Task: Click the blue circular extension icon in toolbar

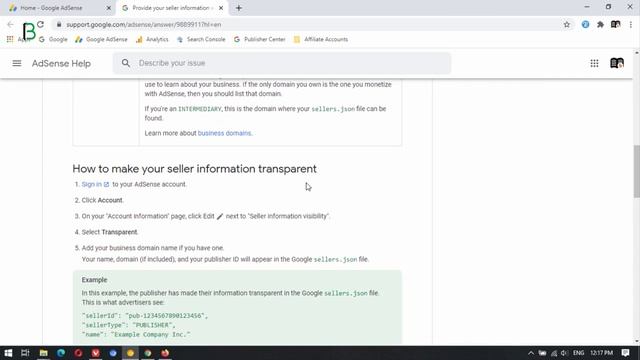Action: pyautogui.click(x=585, y=24)
